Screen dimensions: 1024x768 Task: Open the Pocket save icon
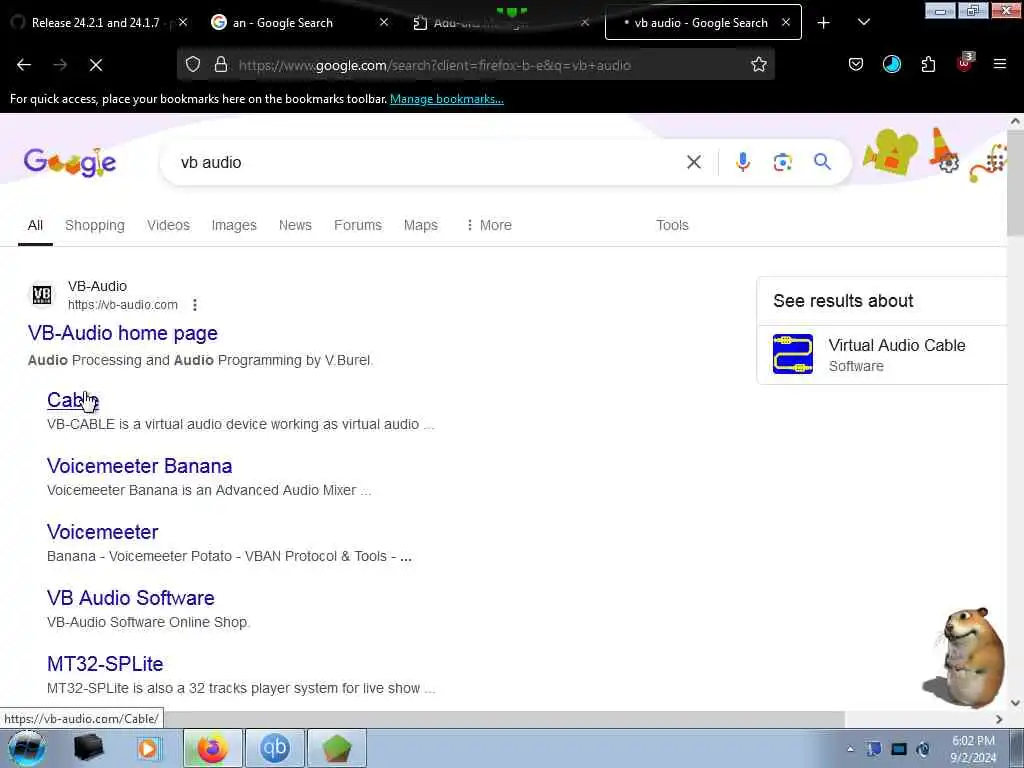856,64
